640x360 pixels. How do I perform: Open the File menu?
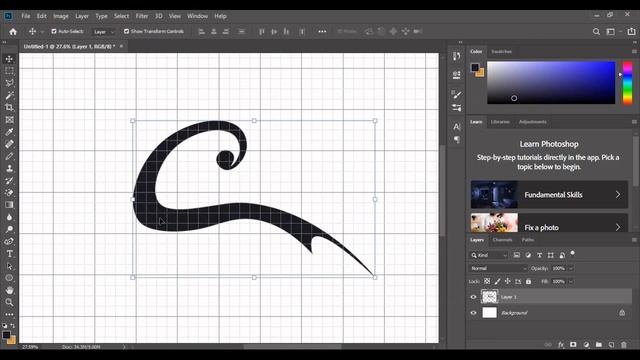tap(26, 16)
